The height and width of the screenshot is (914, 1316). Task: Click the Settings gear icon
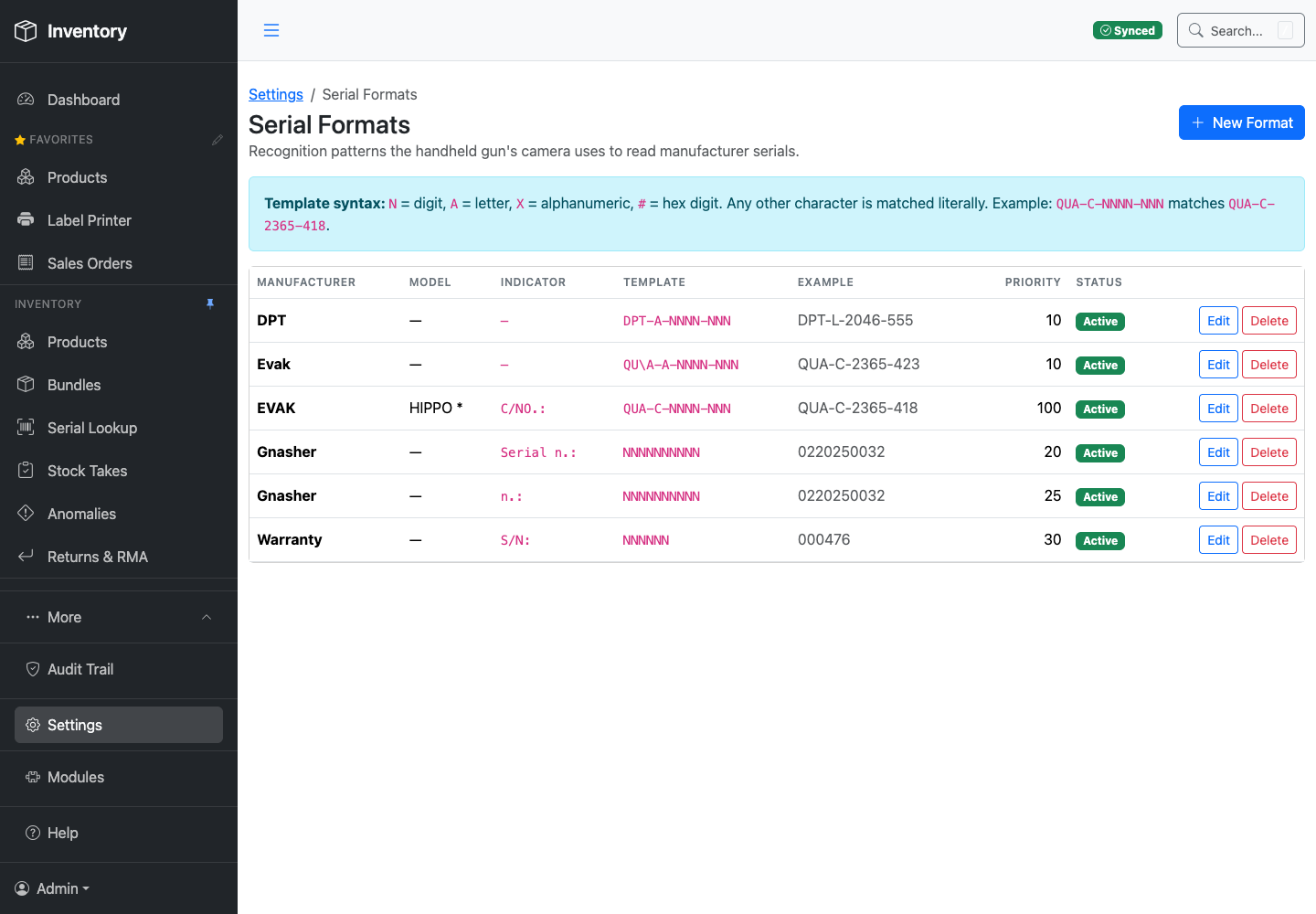pos(33,725)
